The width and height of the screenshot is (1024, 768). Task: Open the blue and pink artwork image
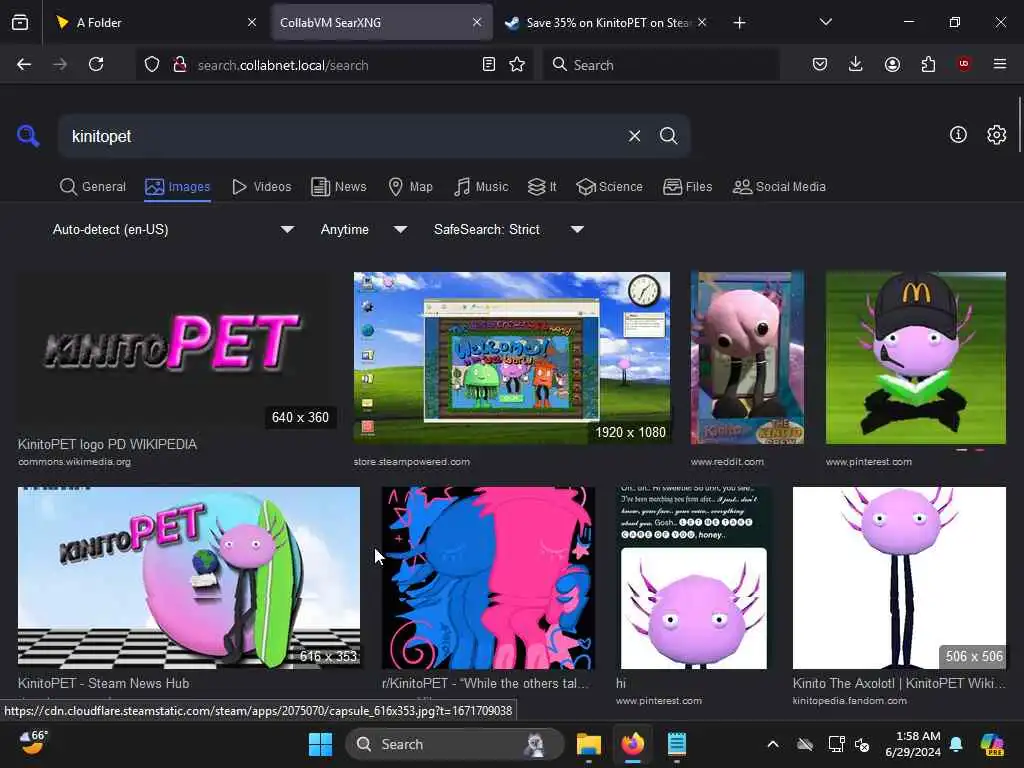point(488,577)
